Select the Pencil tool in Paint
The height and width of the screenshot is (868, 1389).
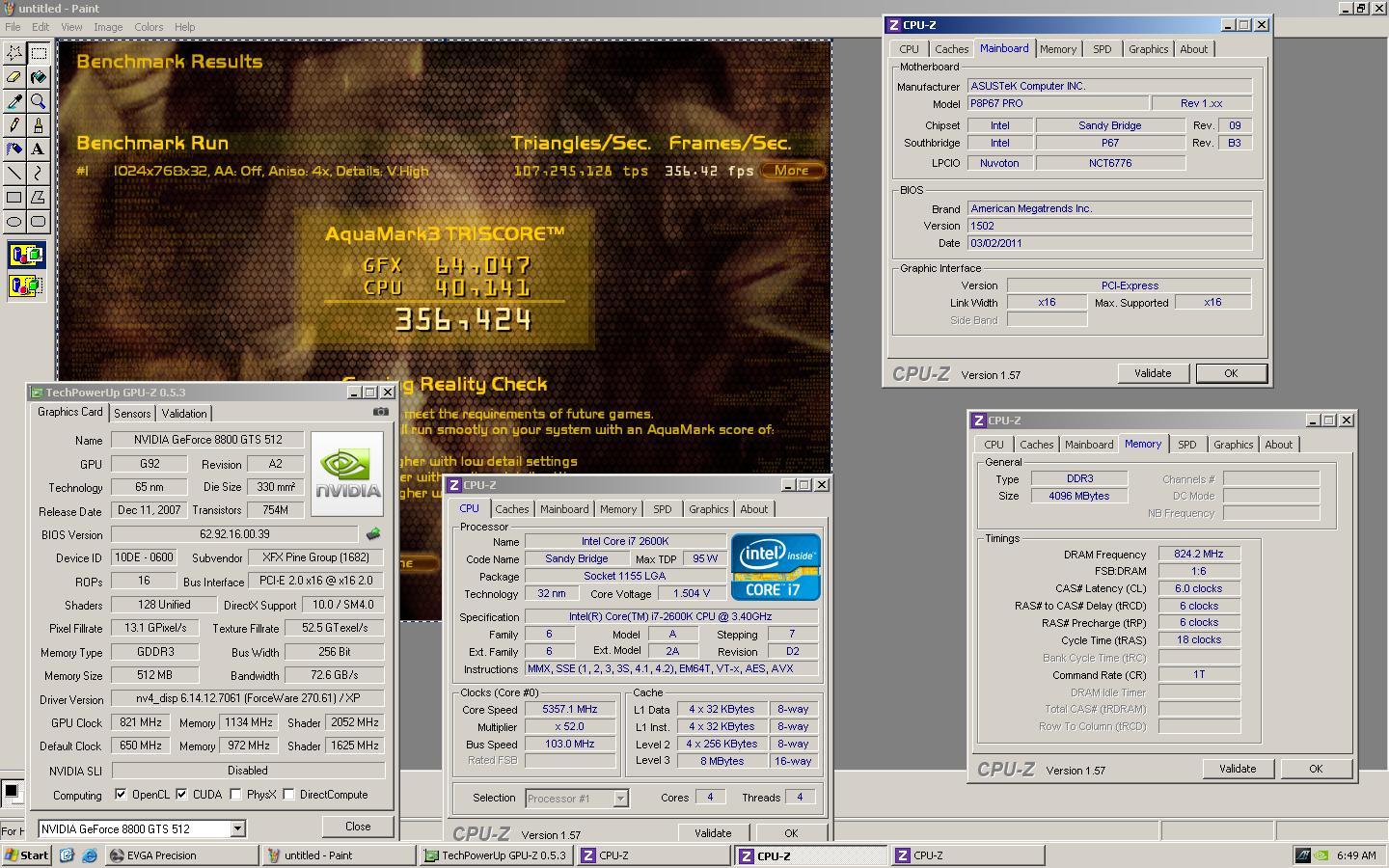(14, 125)
